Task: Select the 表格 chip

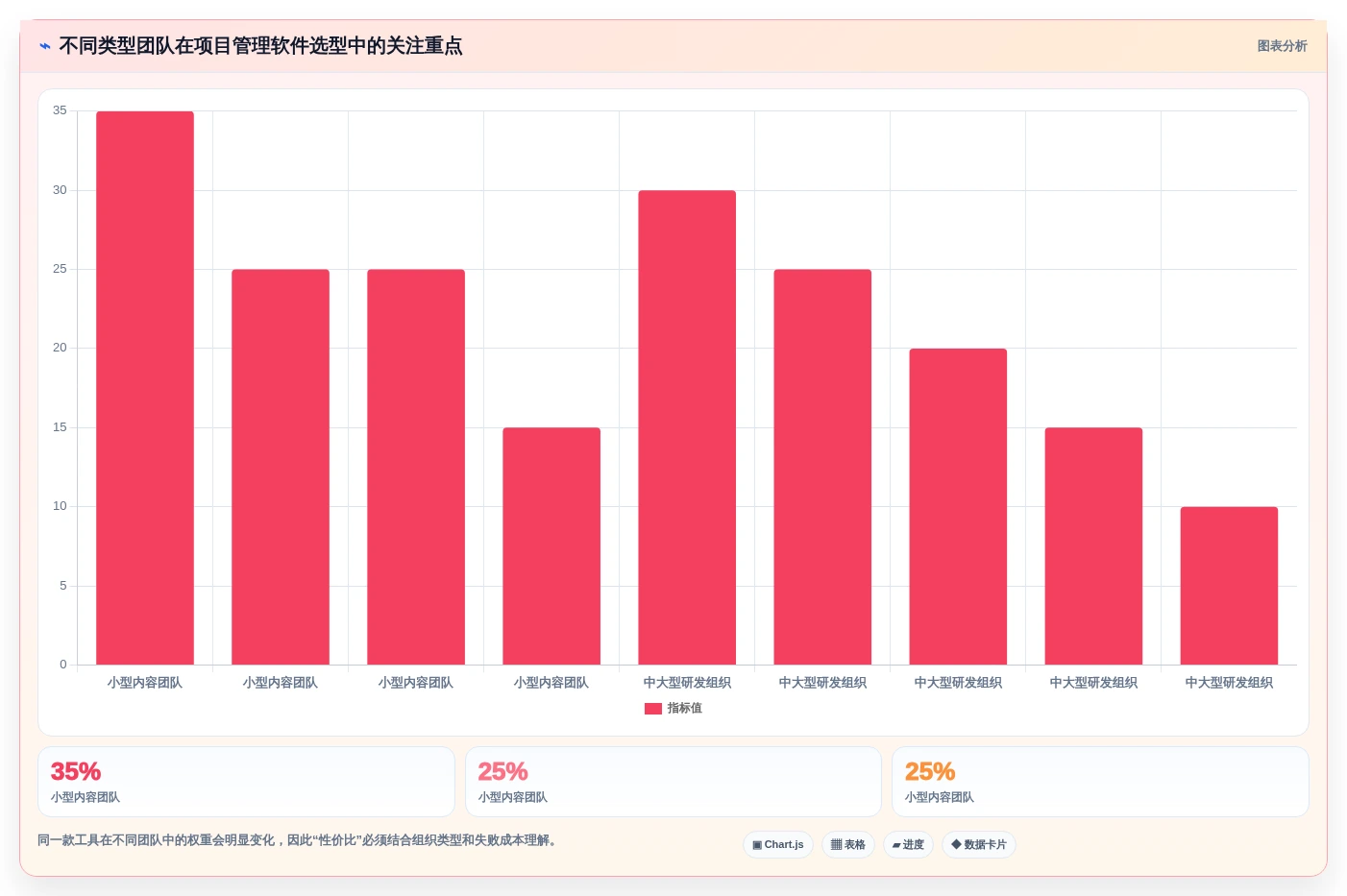Action: tap(848, 845)
